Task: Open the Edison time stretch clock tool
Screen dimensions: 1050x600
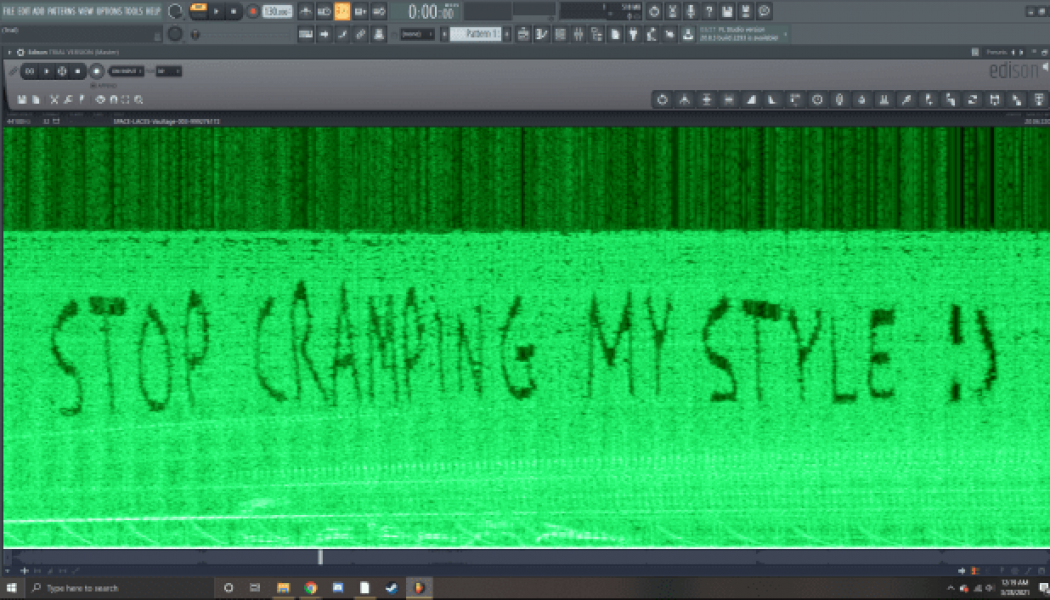Action: coord(817,99)
